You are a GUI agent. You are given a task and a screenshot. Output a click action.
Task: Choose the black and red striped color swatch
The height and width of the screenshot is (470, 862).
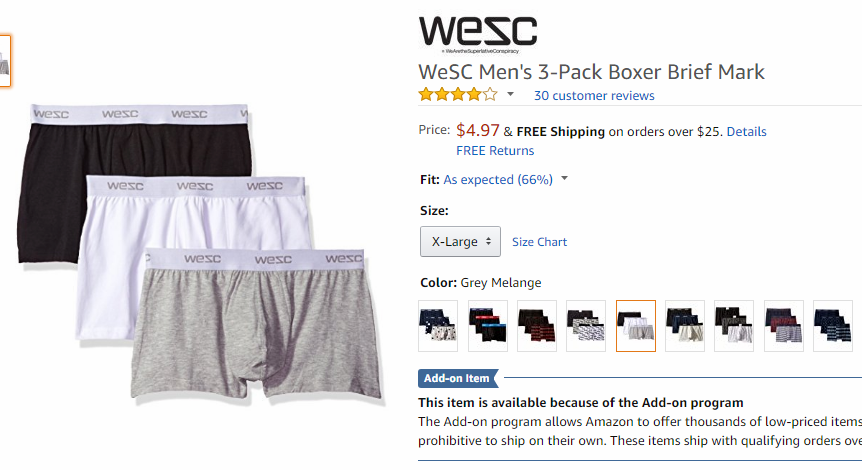[x=537, y=326]
